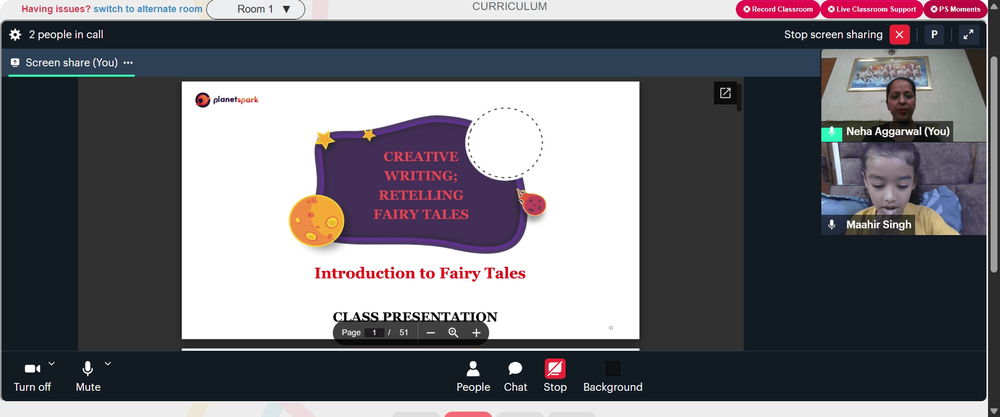
Task: Stop sharing via Stop button
Action: click(555, 377)
